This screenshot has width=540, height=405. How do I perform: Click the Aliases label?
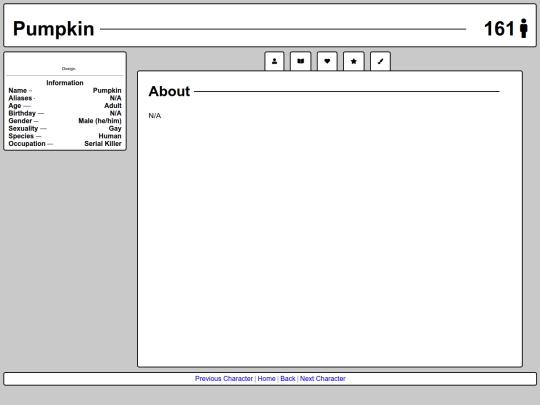click(x=20, y=98)
